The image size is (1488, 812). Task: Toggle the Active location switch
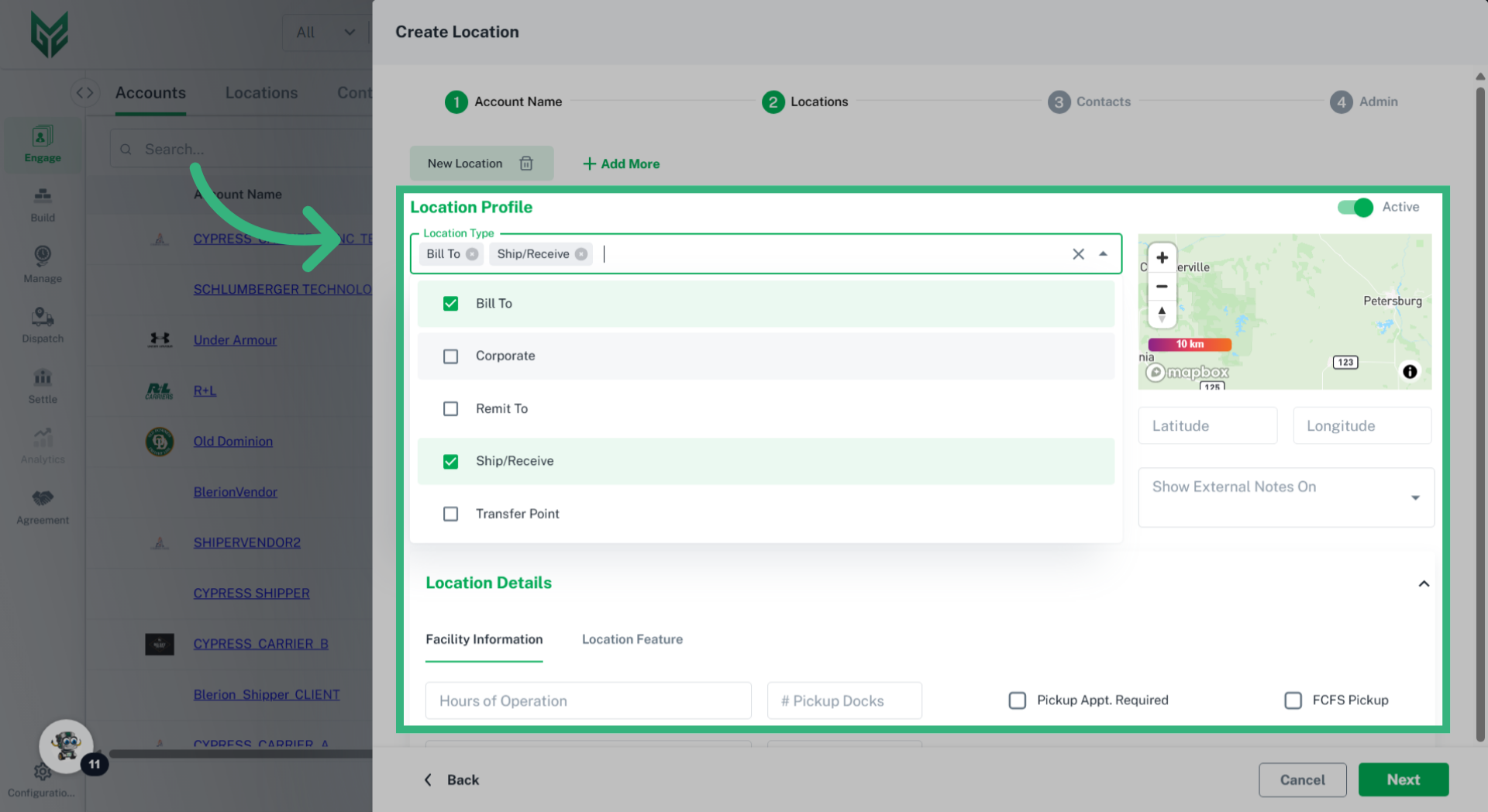point(1355,208)
